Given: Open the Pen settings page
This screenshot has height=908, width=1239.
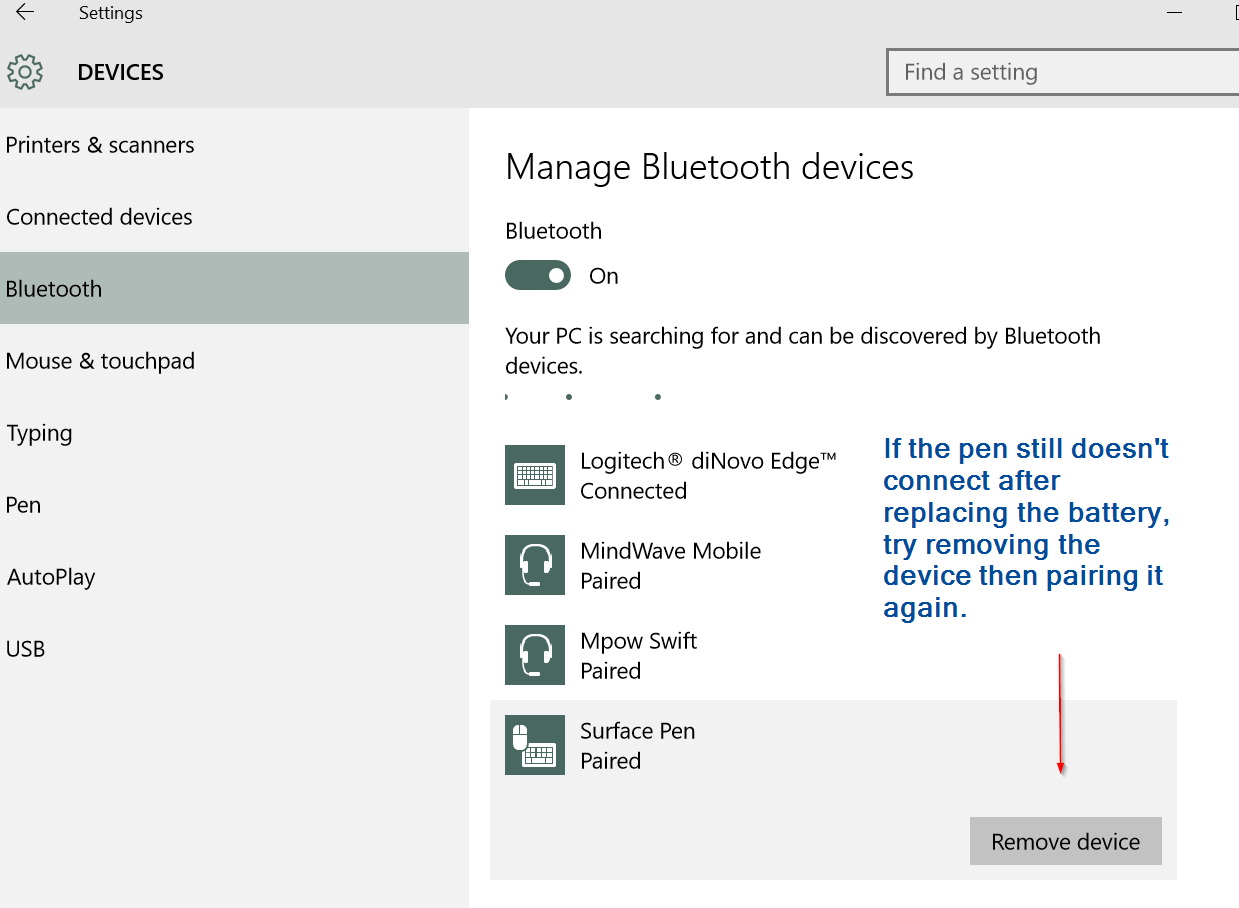Looking at the screenshot, I should pos(24,505).
